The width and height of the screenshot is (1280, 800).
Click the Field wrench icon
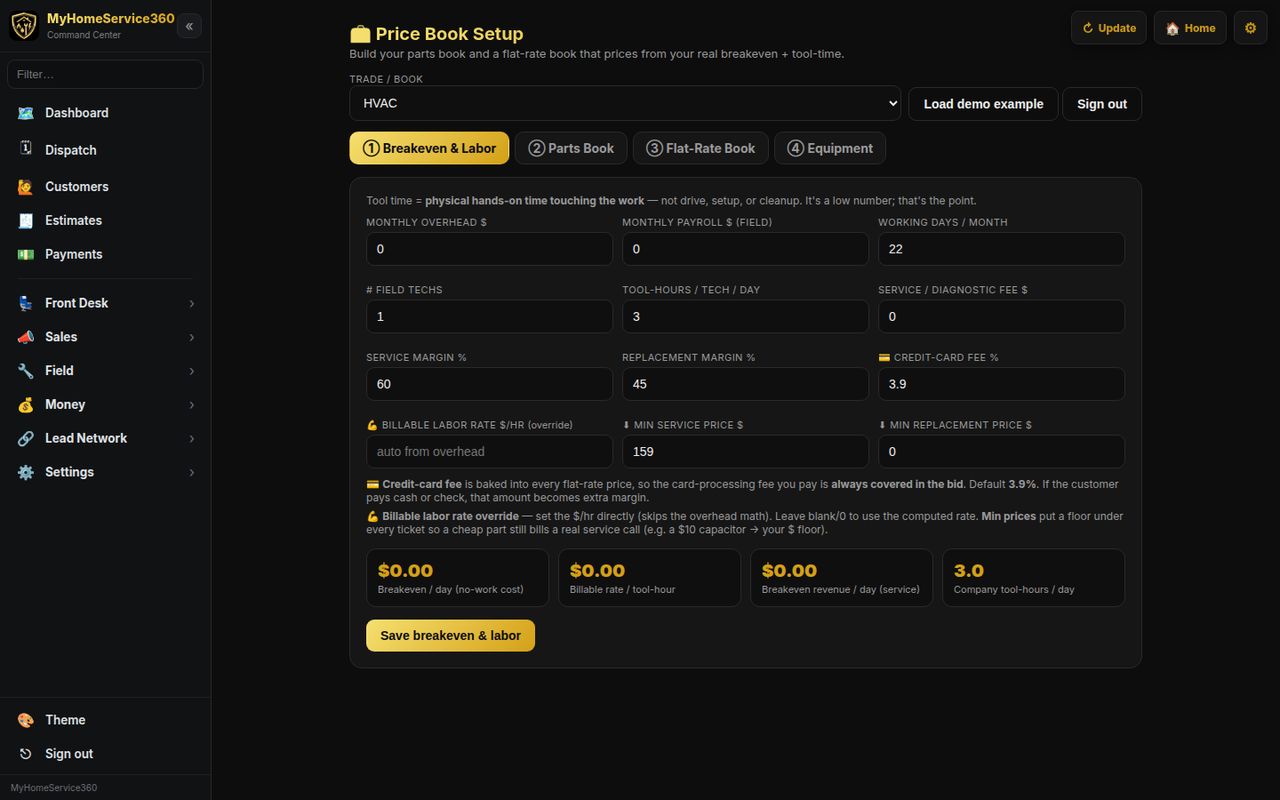(26, 371)
